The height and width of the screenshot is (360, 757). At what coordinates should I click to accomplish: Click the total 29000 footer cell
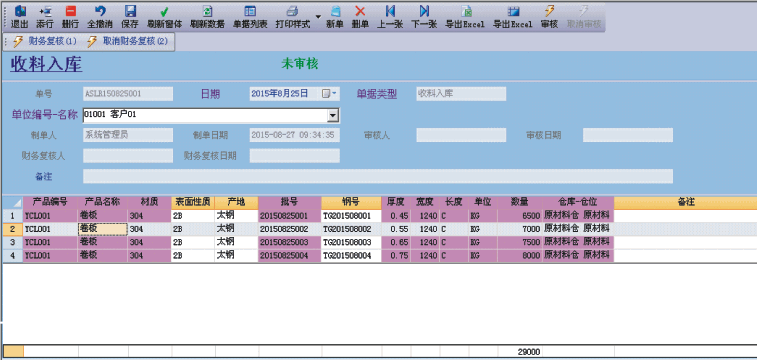click(x=519, y=352)
